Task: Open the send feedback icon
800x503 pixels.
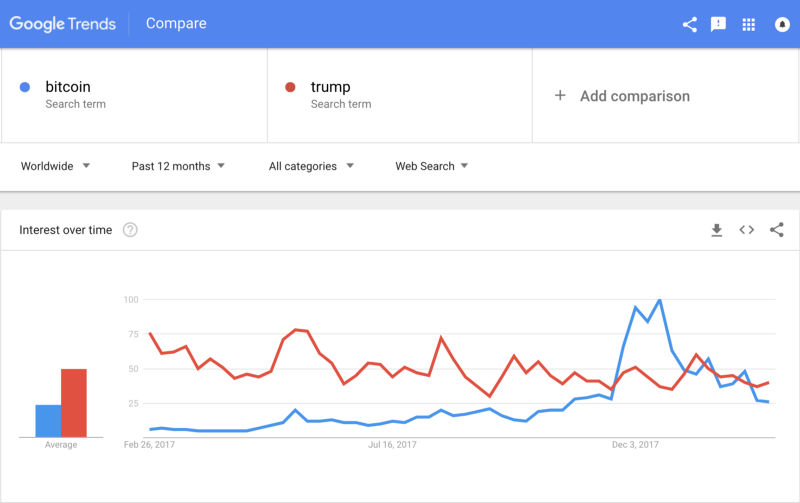Action: pos(718,24)
